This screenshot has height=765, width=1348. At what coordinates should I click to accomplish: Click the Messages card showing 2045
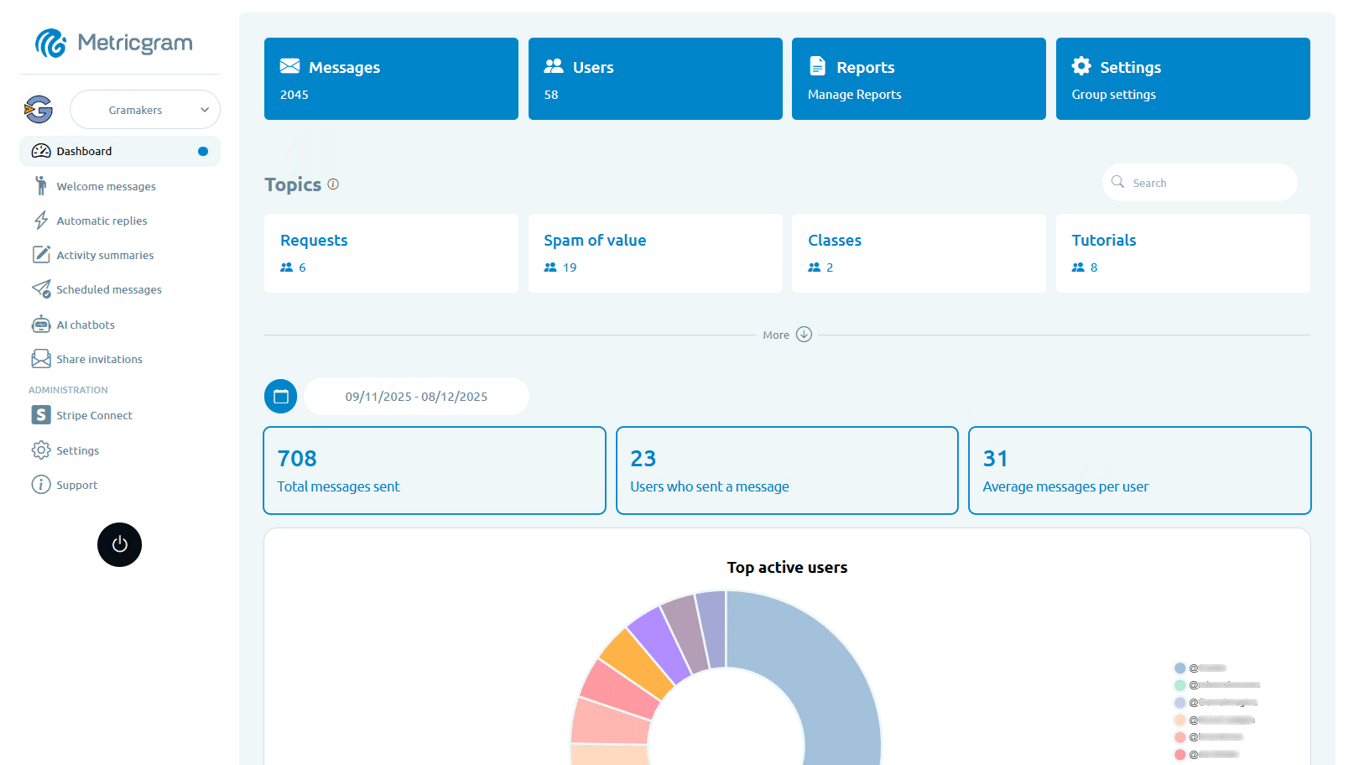click(x=390, y=79)
